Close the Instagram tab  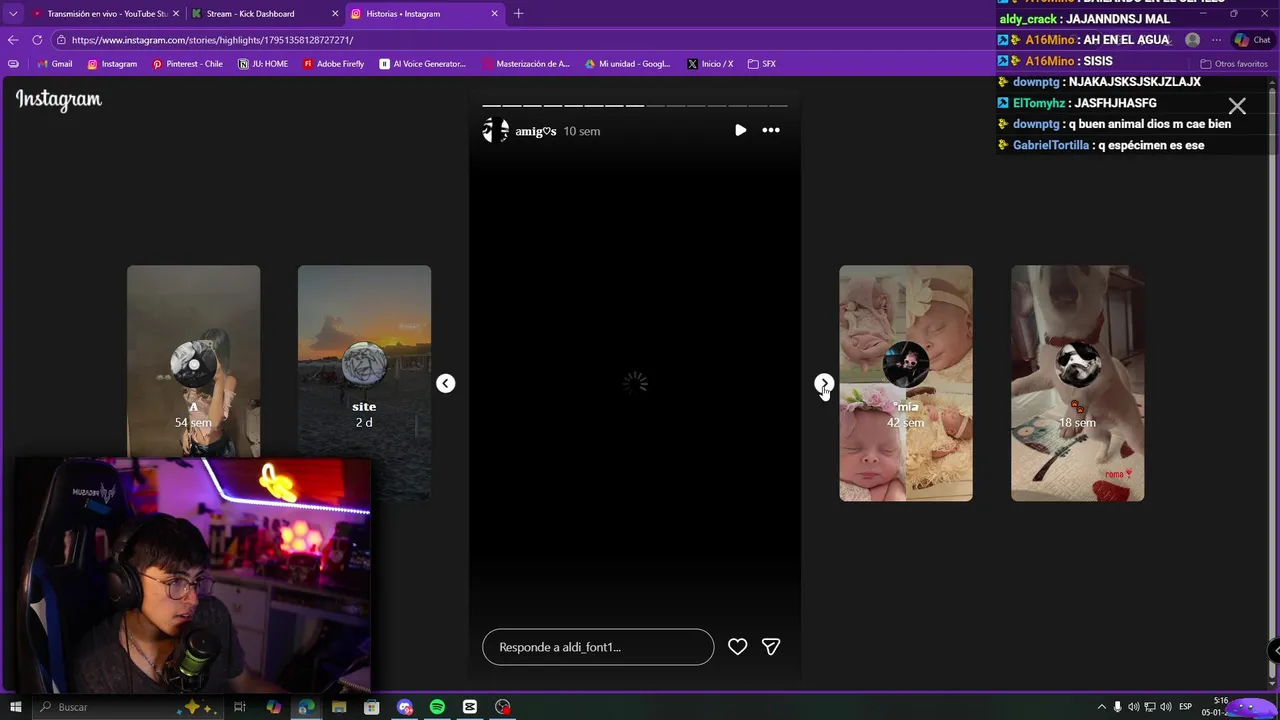pos(494,14)
